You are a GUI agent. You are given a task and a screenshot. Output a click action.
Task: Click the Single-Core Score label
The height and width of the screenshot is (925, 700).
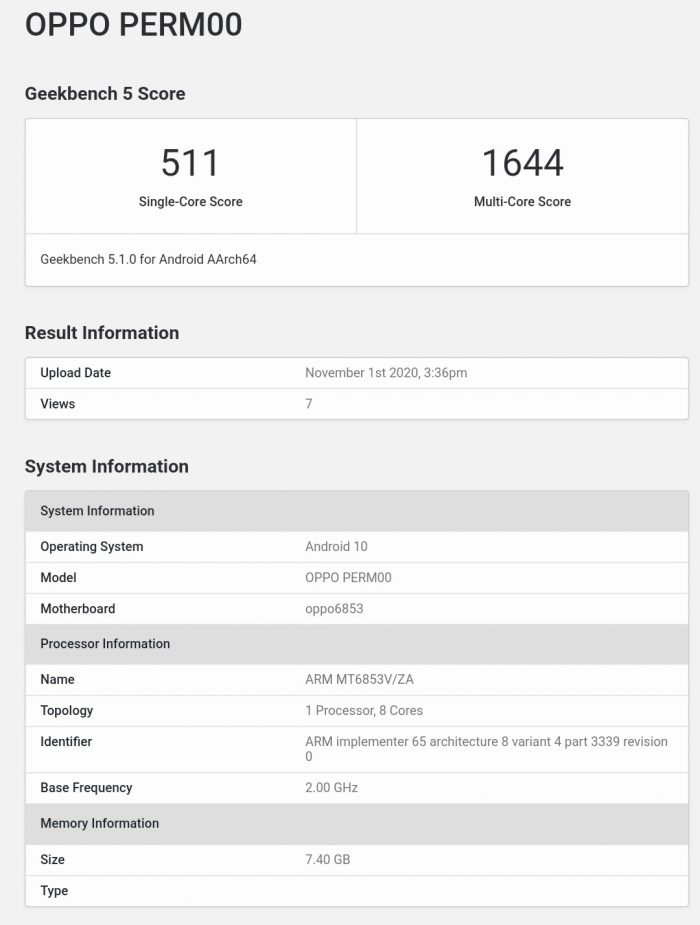[x=190, y=201]
